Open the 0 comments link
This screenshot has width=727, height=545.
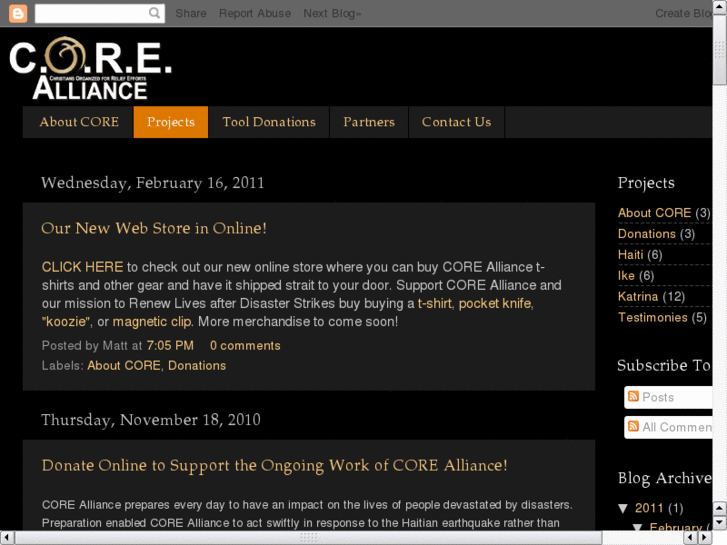[x=245, y=346]
